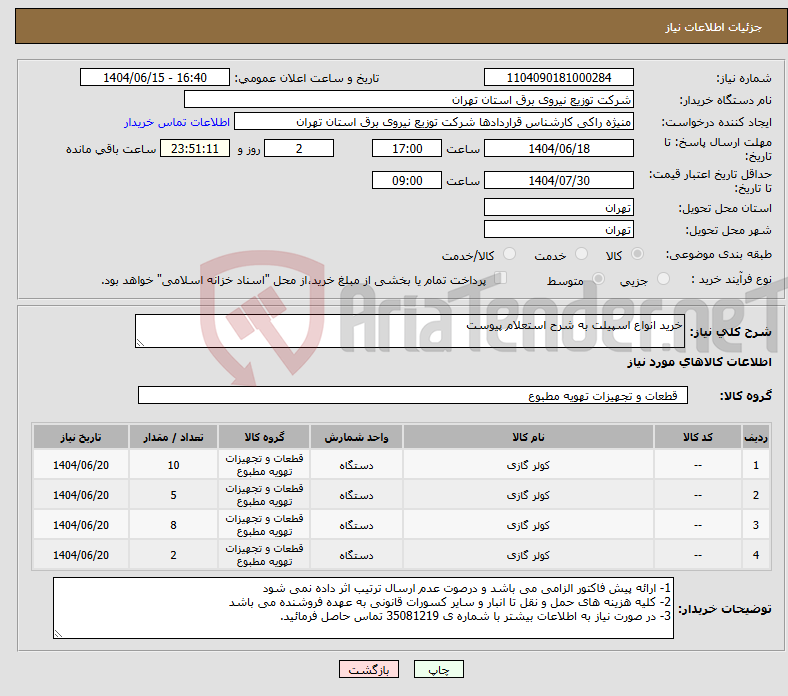Image resolution: width=788 pixels, height=696 pixels.
Task: Click the جزئیات اطلاعات نیاز page header
Action: tap(714, 27)
